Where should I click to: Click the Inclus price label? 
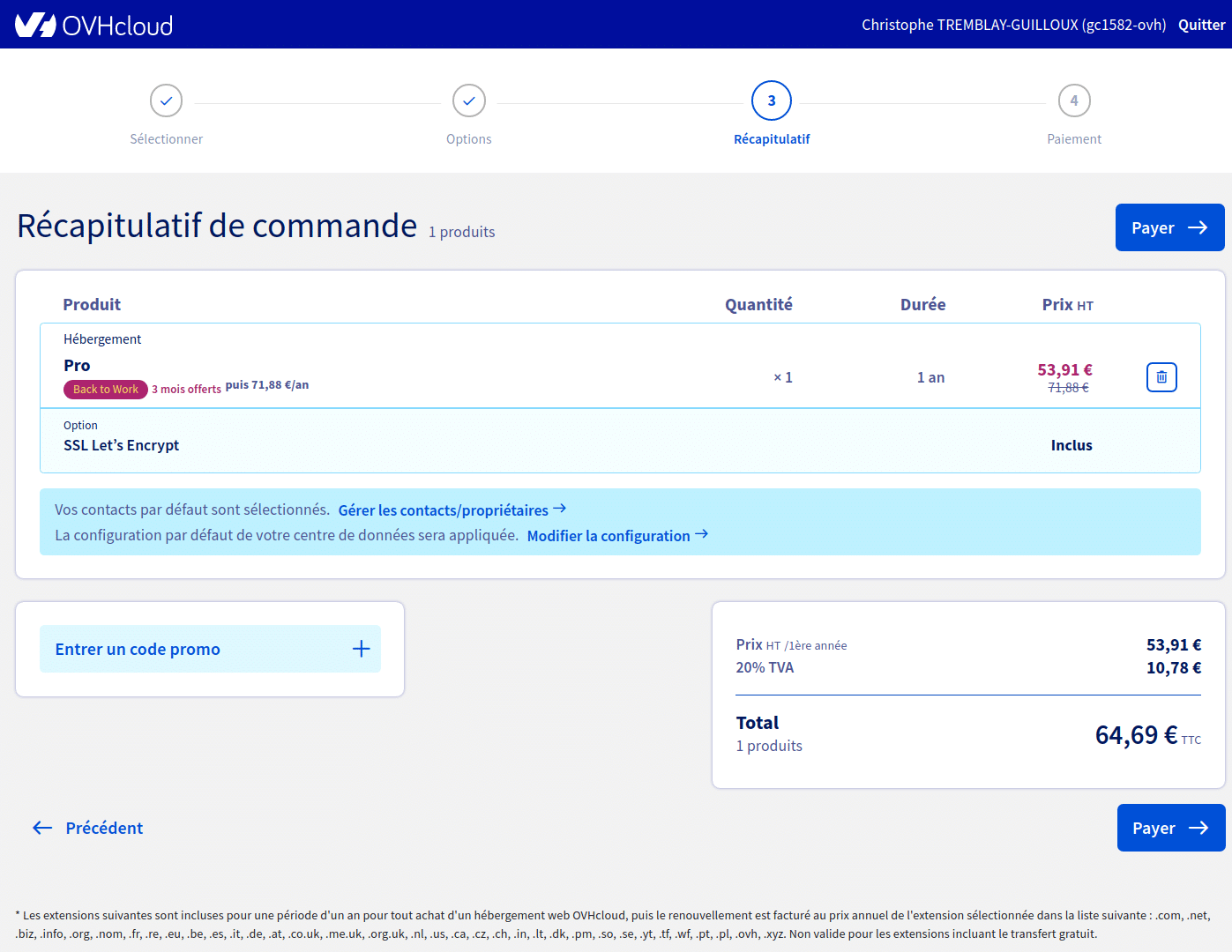pyautogui.click(x=1071, y=446)
